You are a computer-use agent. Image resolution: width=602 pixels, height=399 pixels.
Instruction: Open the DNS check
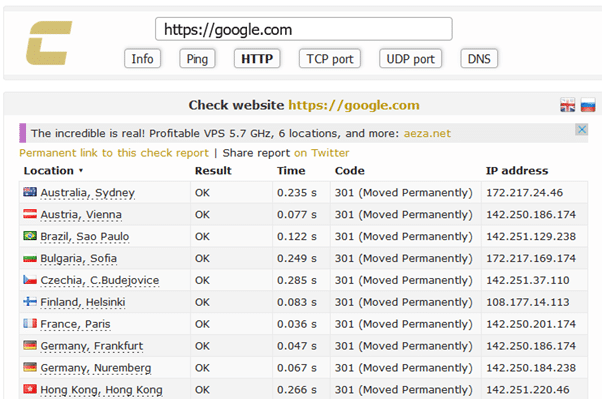(479, 59)
